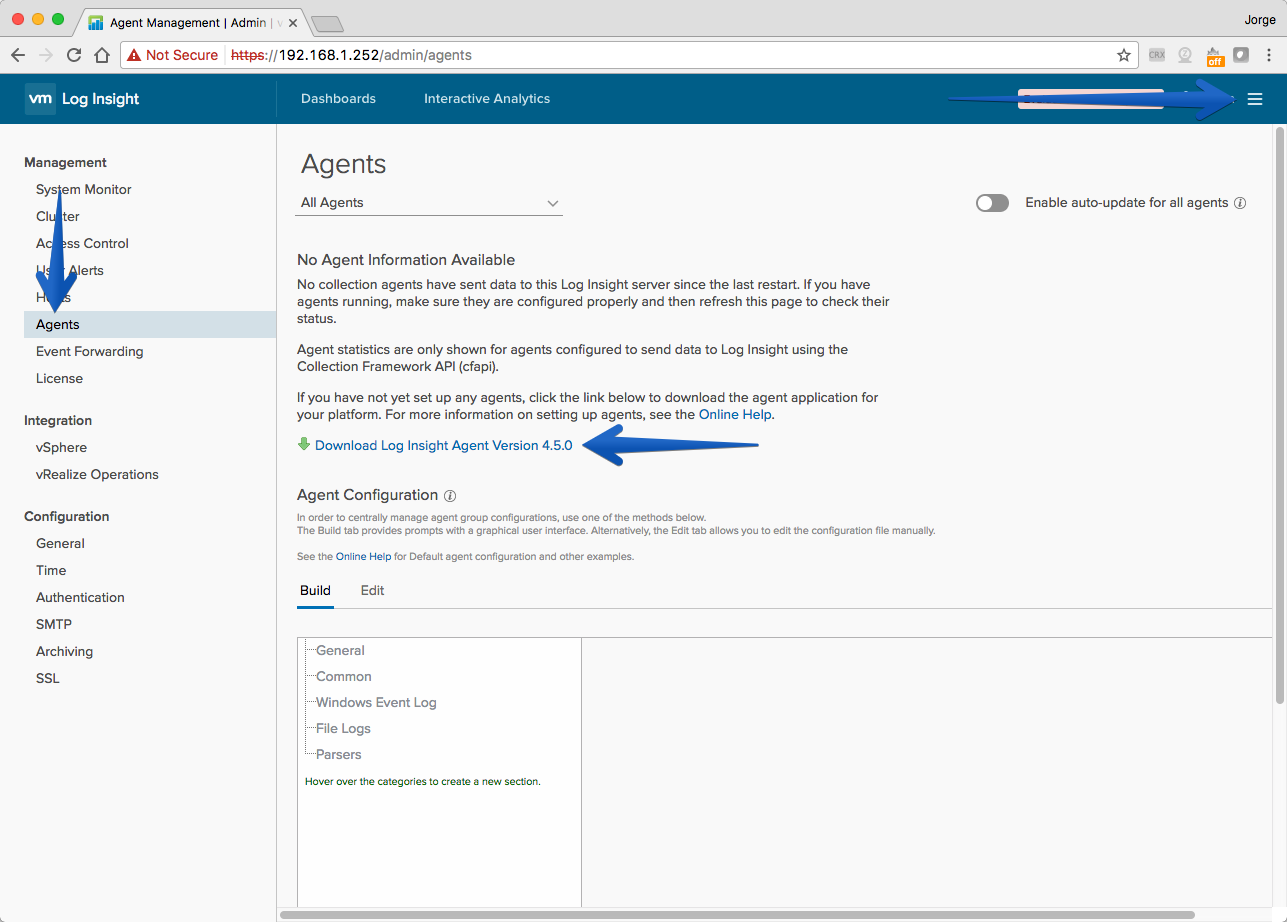Image resolution: width=1287 pixels, height=922 pixels.
Task: Open User Alerts in the sidebar
Action: 70,270
